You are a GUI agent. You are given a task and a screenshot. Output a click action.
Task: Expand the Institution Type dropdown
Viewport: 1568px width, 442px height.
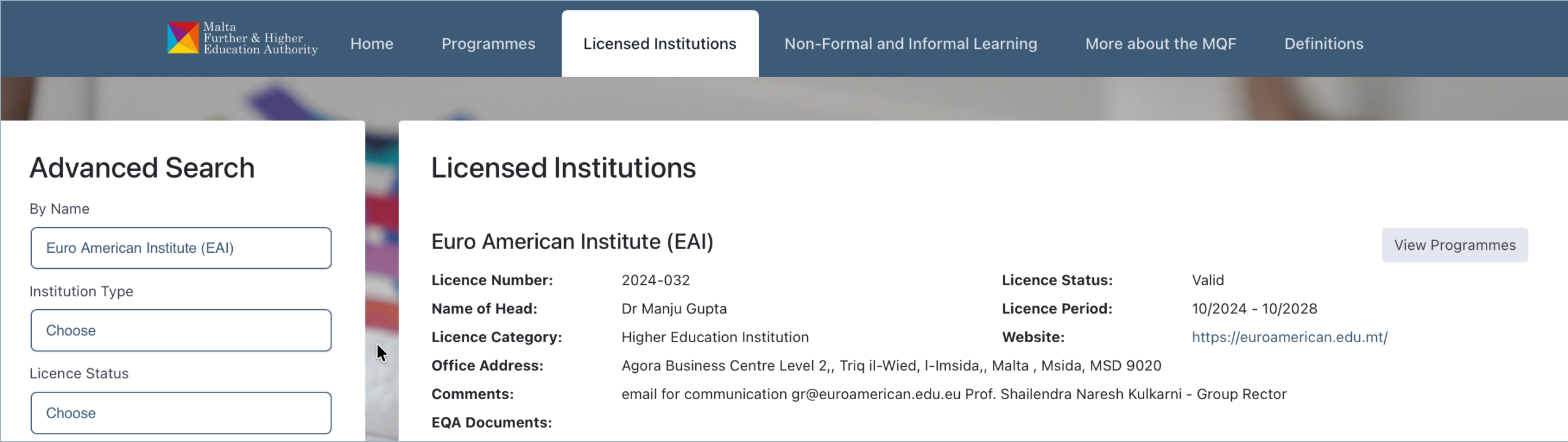[181, 331]
